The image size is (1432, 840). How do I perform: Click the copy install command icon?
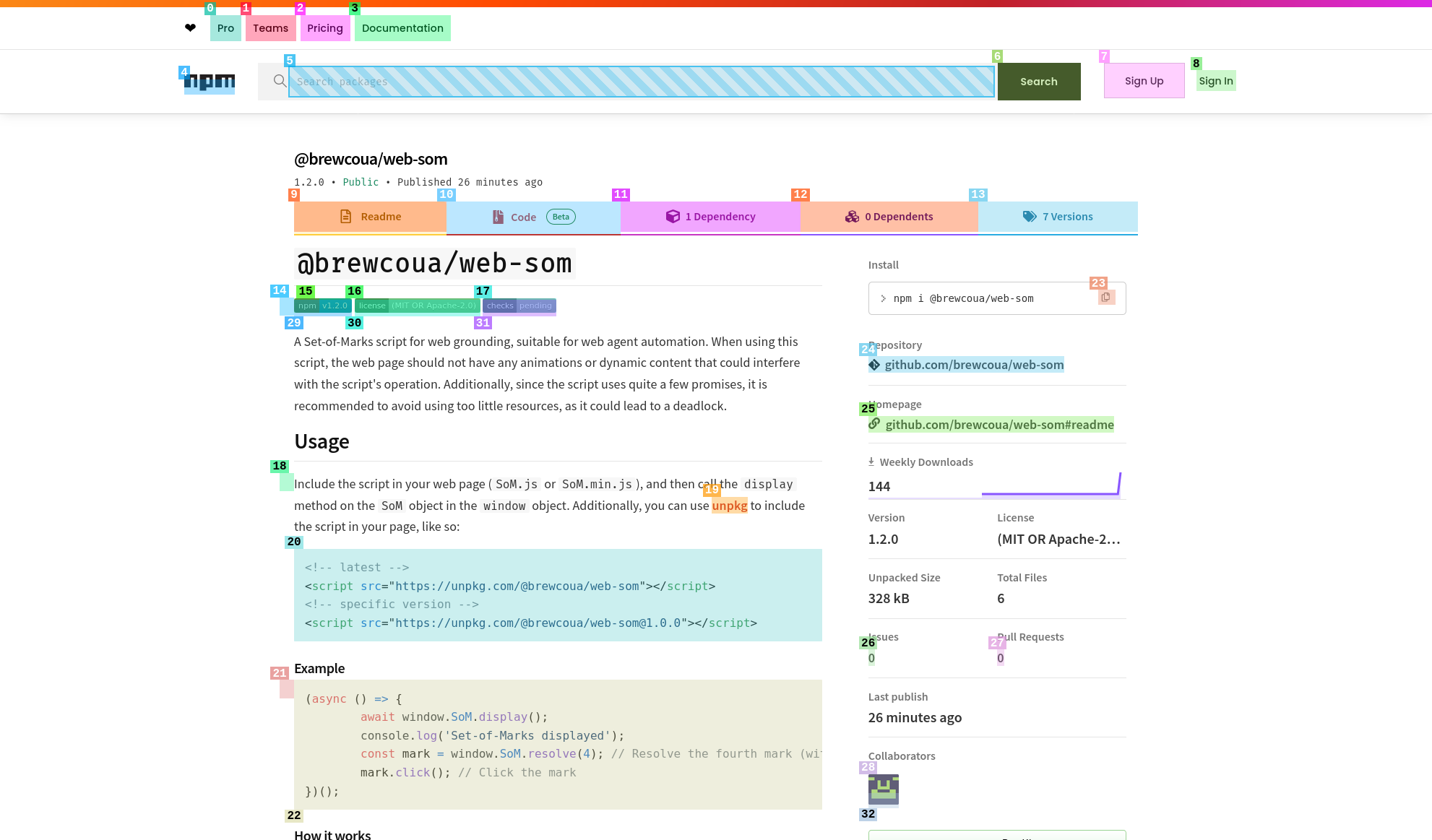click(1106, 298)
